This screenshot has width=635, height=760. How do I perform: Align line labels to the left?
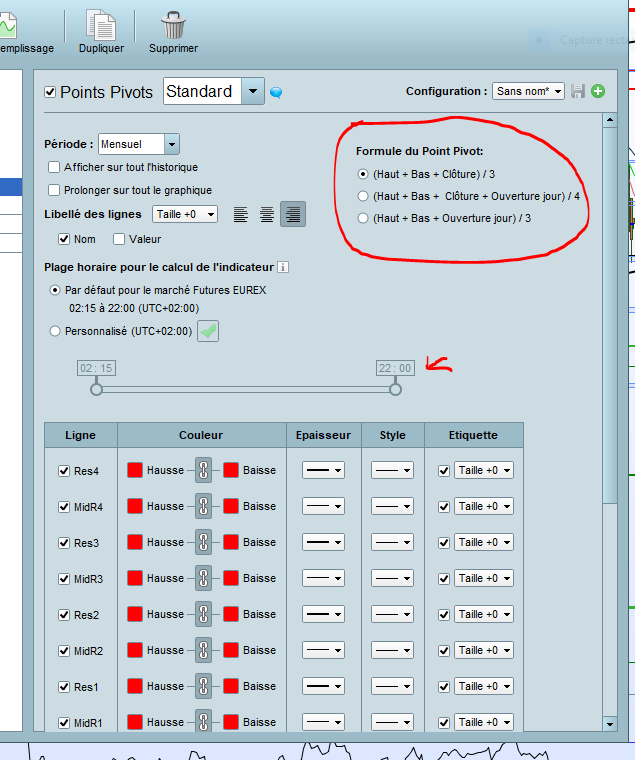click(x=241, y=214)
